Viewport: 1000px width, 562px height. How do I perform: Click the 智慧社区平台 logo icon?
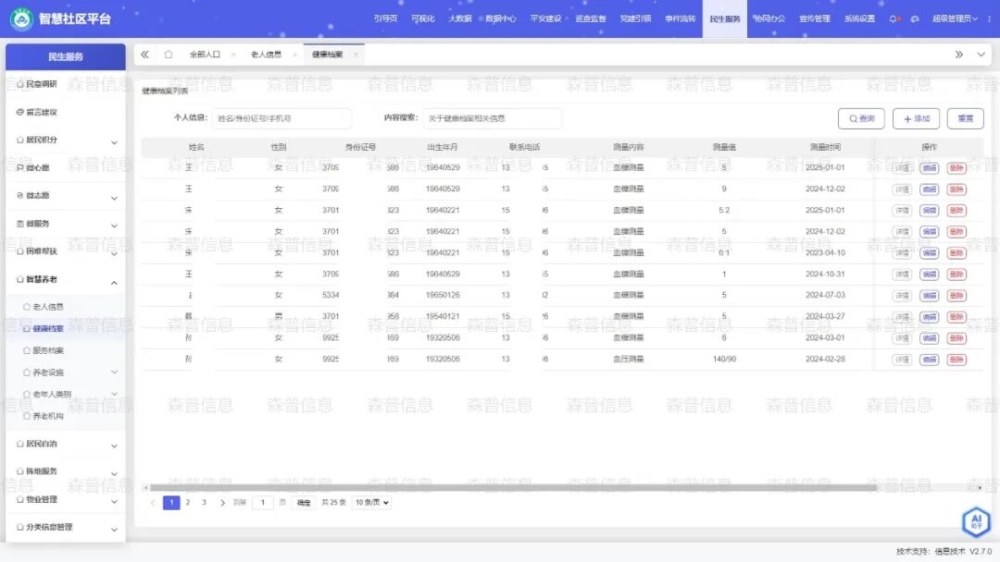point(21,18)
